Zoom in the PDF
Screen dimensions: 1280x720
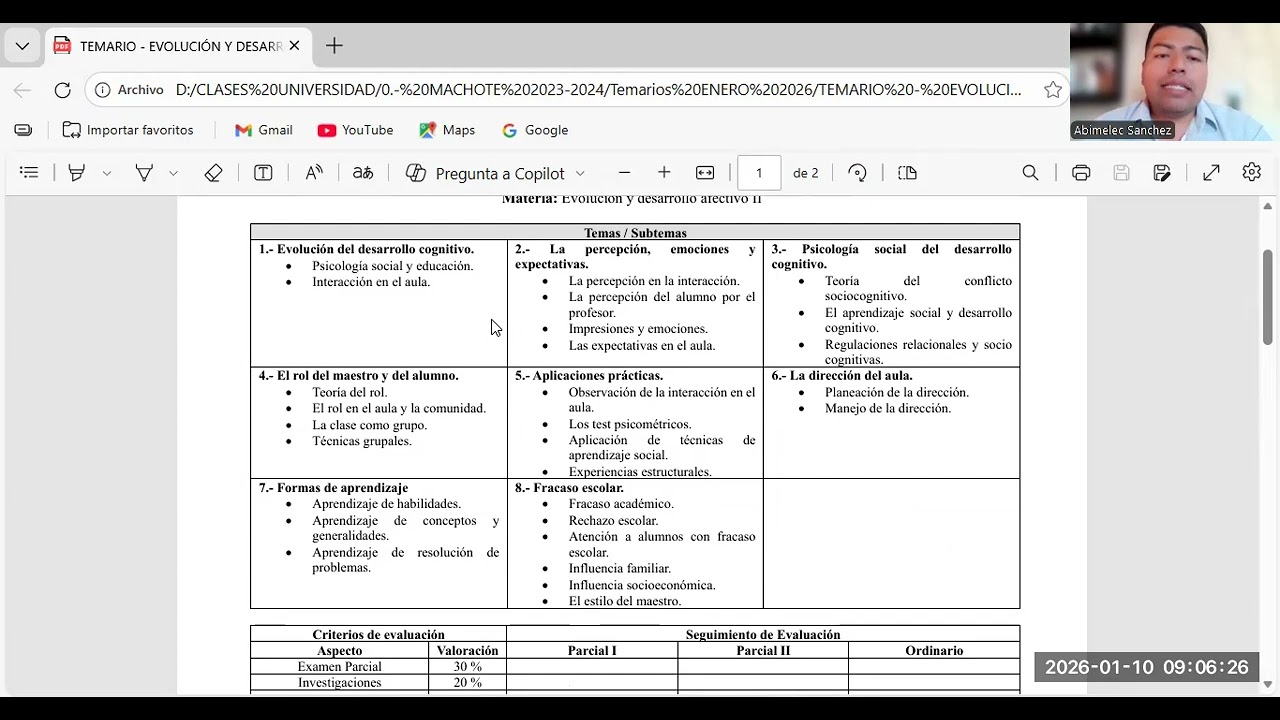click(x=664, y=173)
